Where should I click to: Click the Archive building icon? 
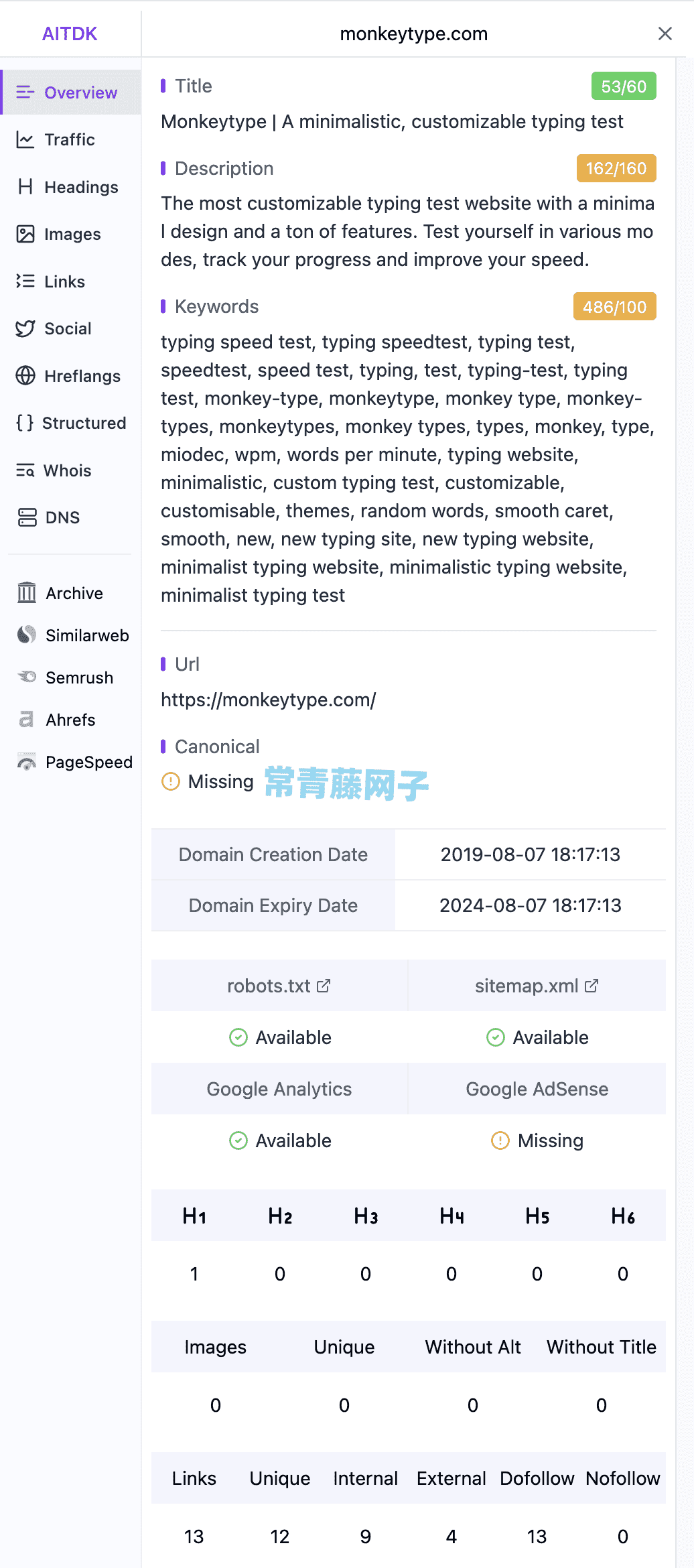point(27,593)
